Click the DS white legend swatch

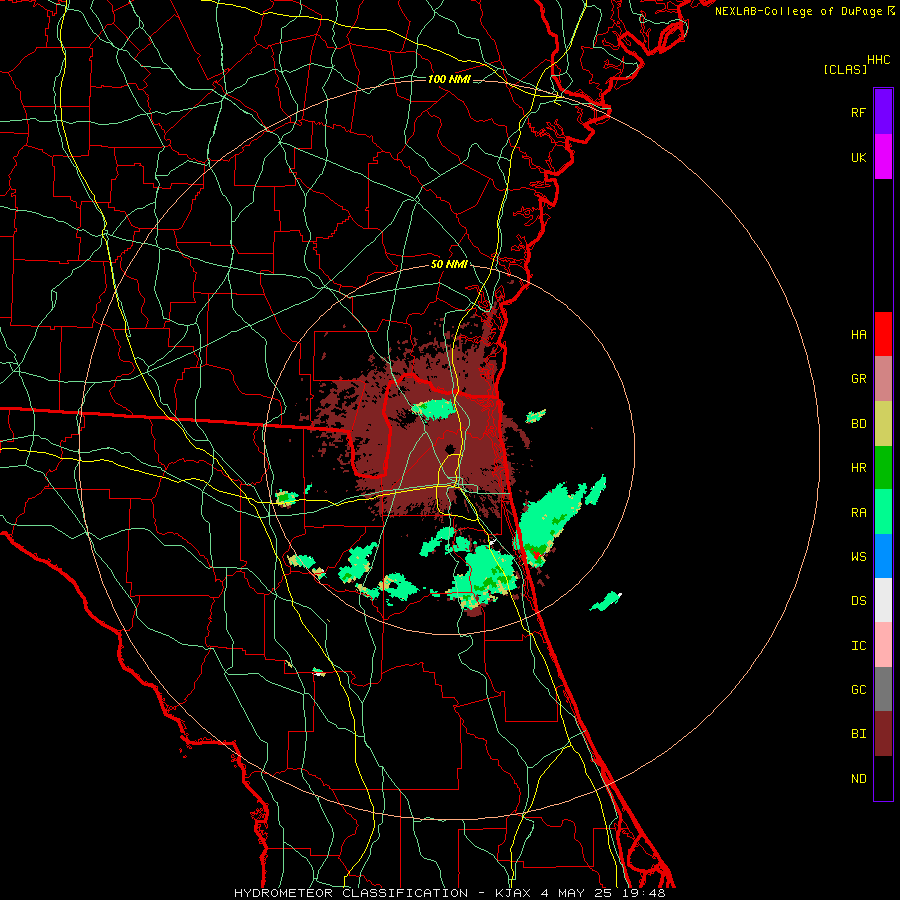point(883,600)
